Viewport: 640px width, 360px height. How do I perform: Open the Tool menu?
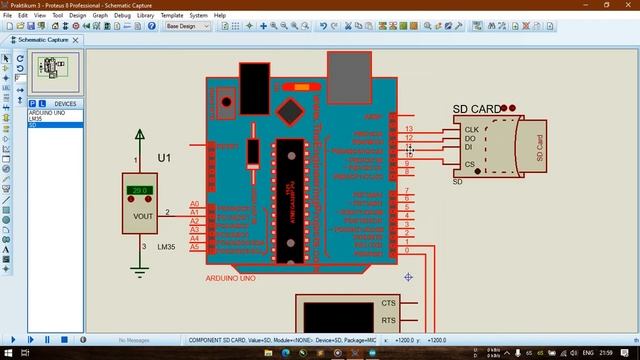point(58,15)
